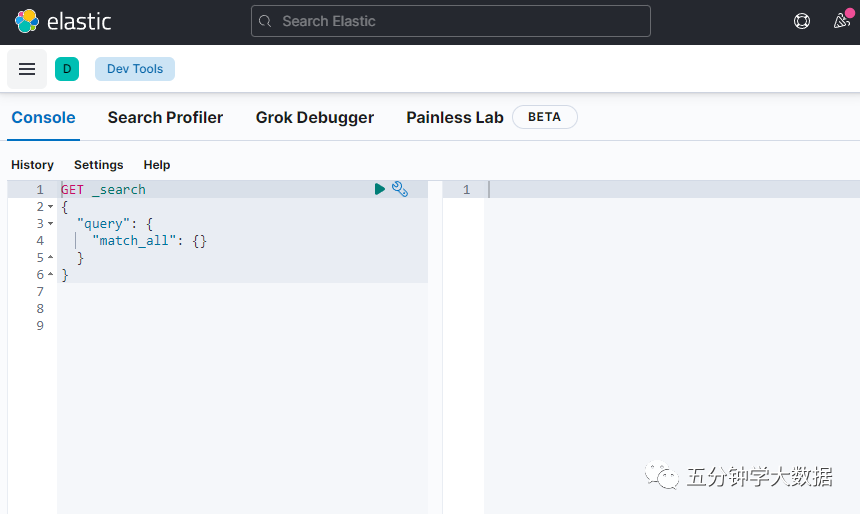
Task: Open the History menu
Action: 32,165
